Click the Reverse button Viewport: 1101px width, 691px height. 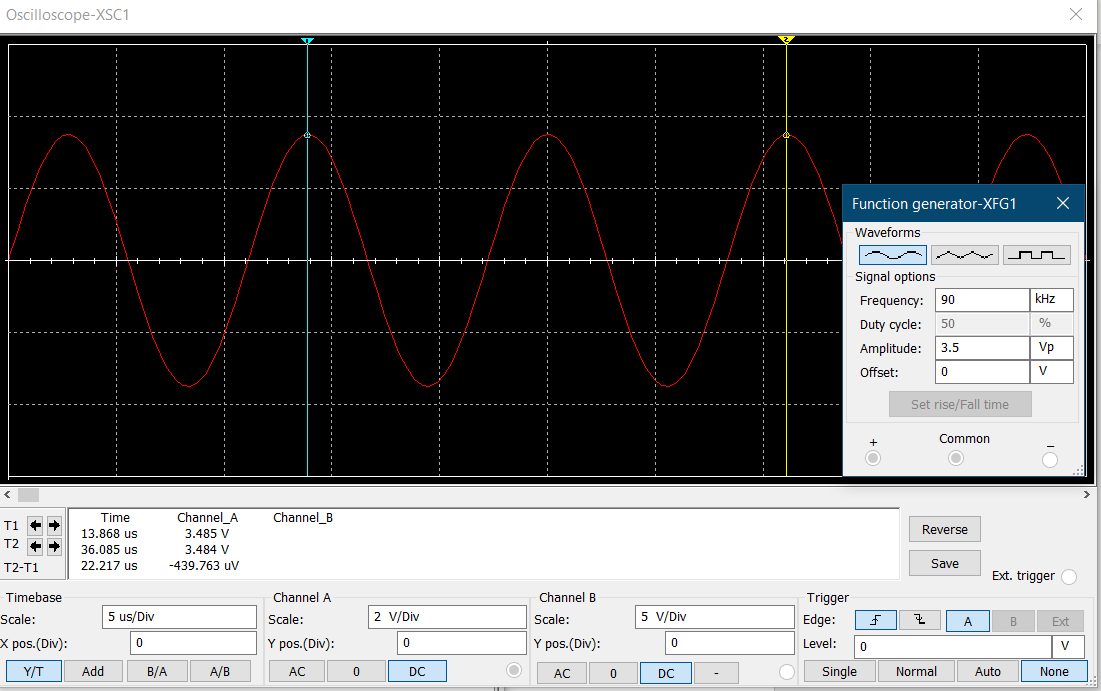944,528
